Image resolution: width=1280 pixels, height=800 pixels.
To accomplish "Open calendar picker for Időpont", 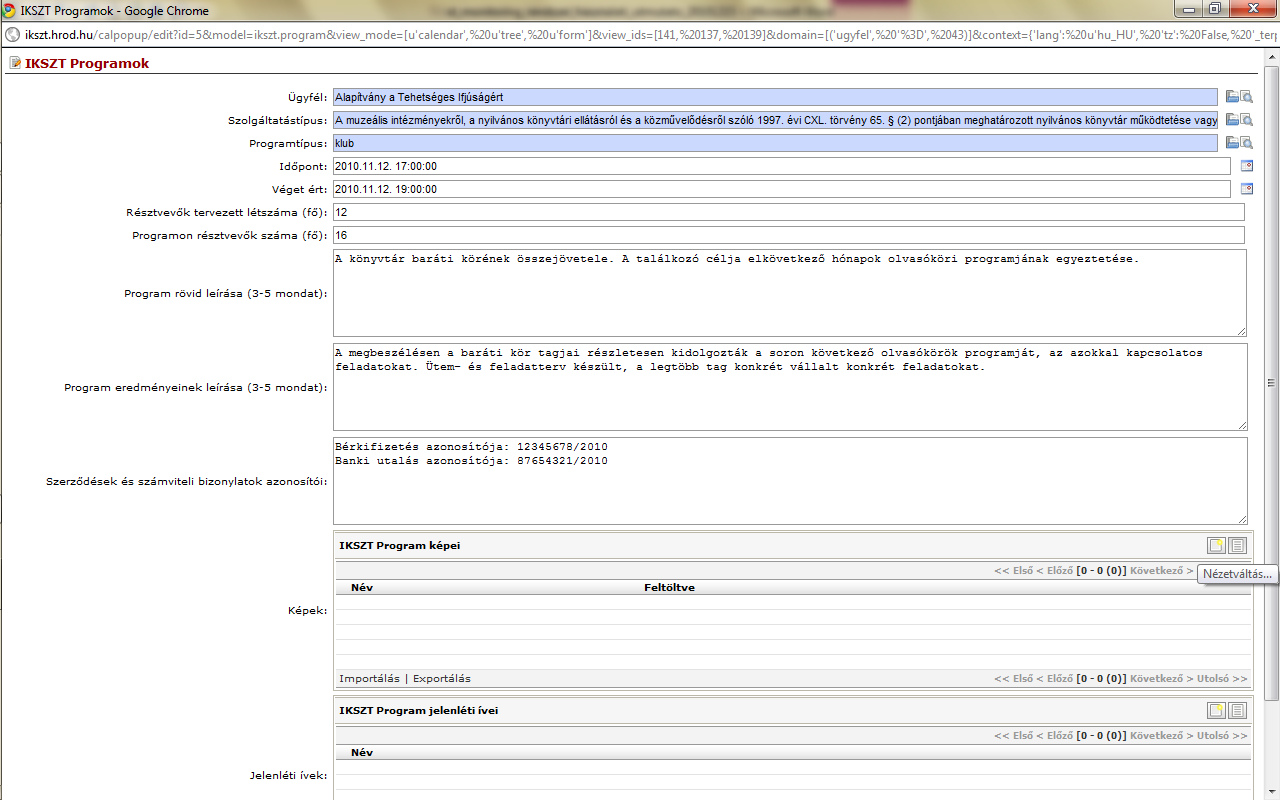I will (1247, 166).
